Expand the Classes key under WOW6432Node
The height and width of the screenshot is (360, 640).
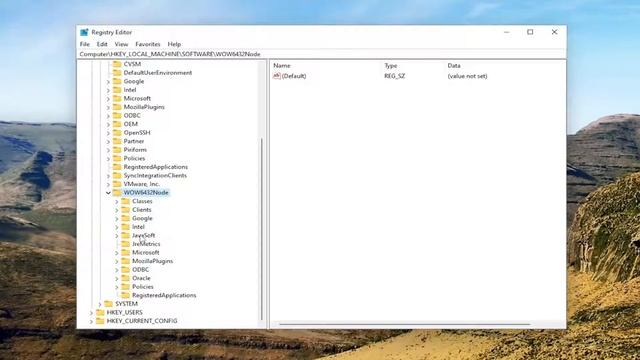[117, 202]
